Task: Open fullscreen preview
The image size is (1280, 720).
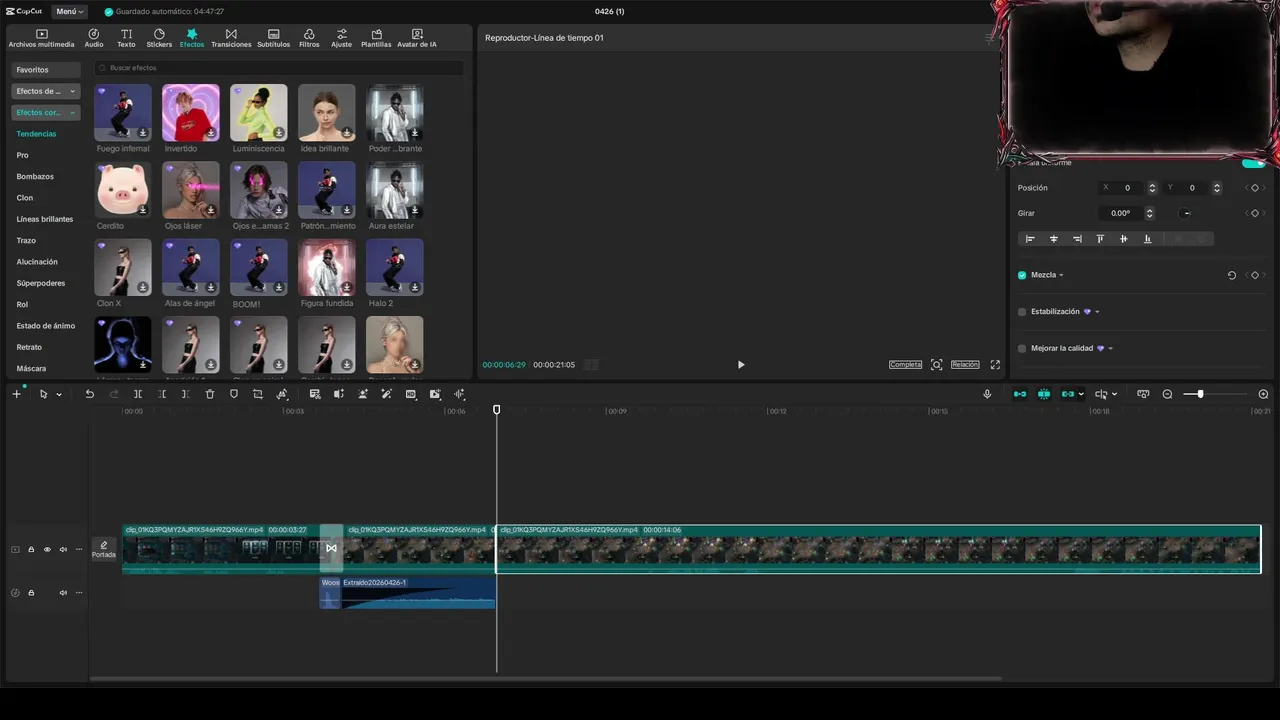Action: pyautogui.click(x=995, y=365)
